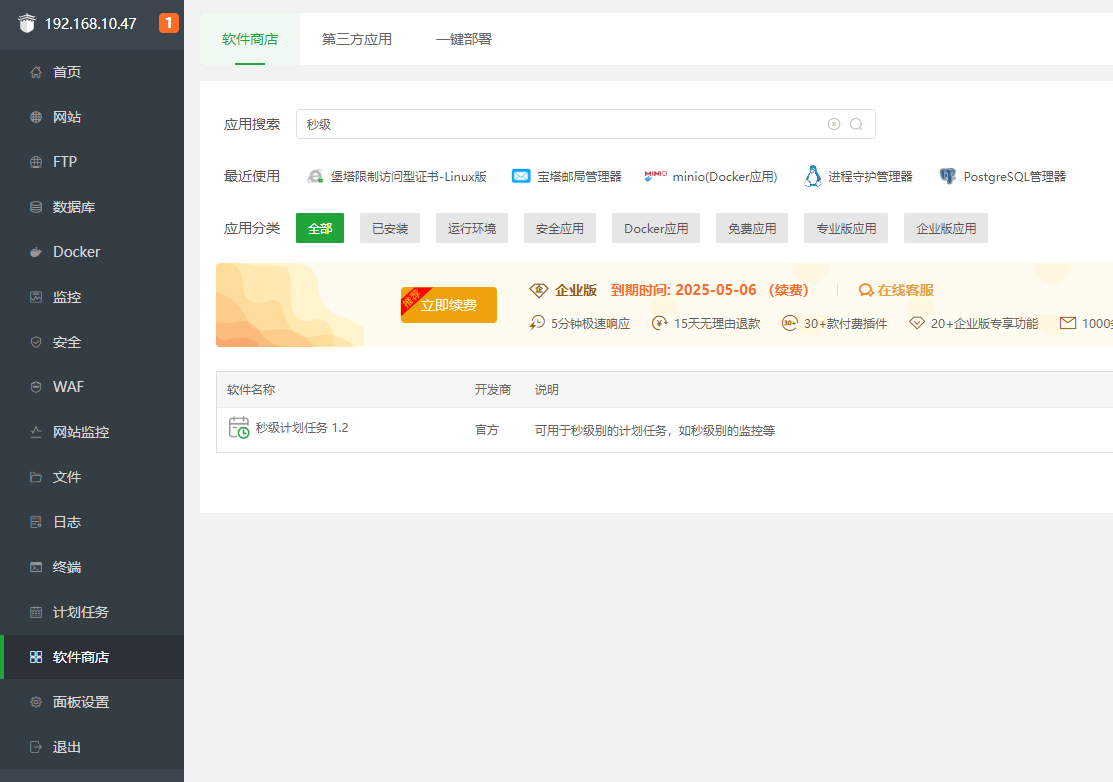Click the 退出 logout icon in sidebar
This screenshot has width=1113, height=782.
[35, 747]
